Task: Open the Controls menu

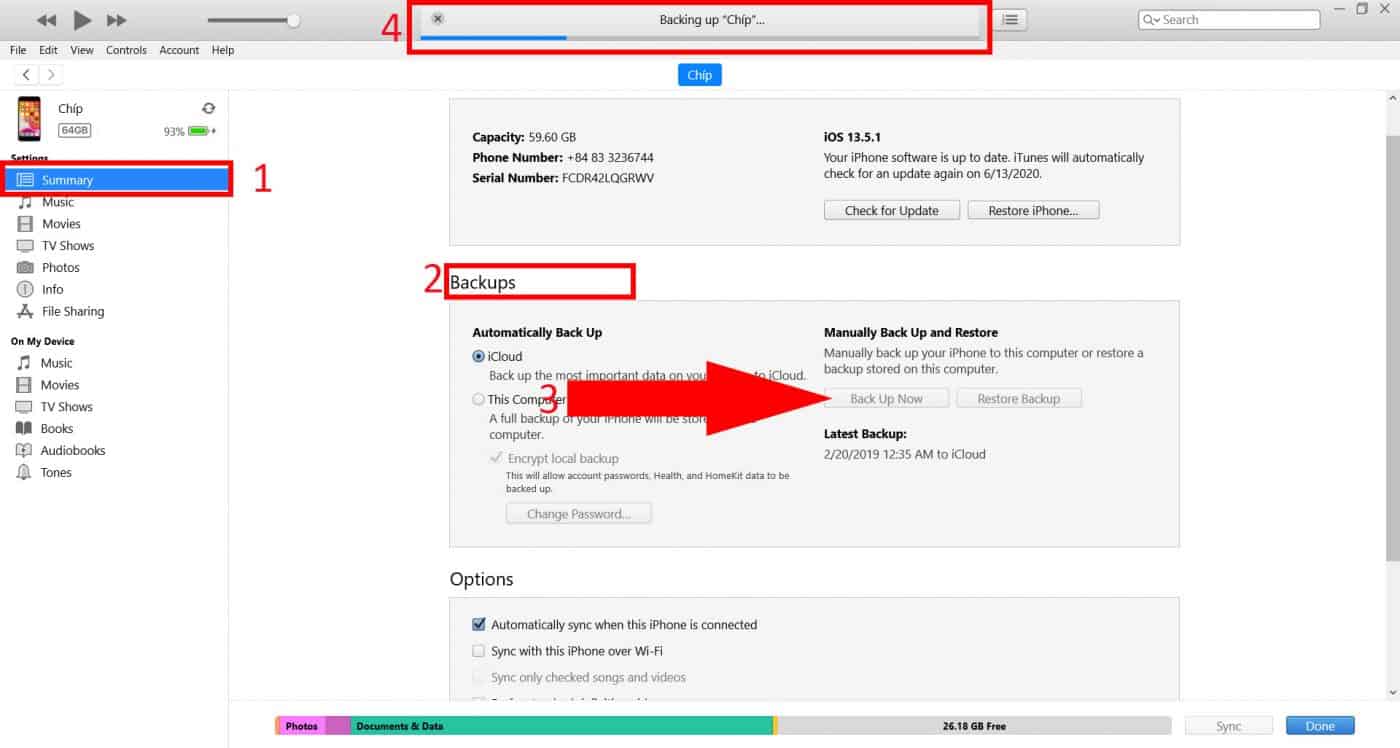Action: coord(126,50)
